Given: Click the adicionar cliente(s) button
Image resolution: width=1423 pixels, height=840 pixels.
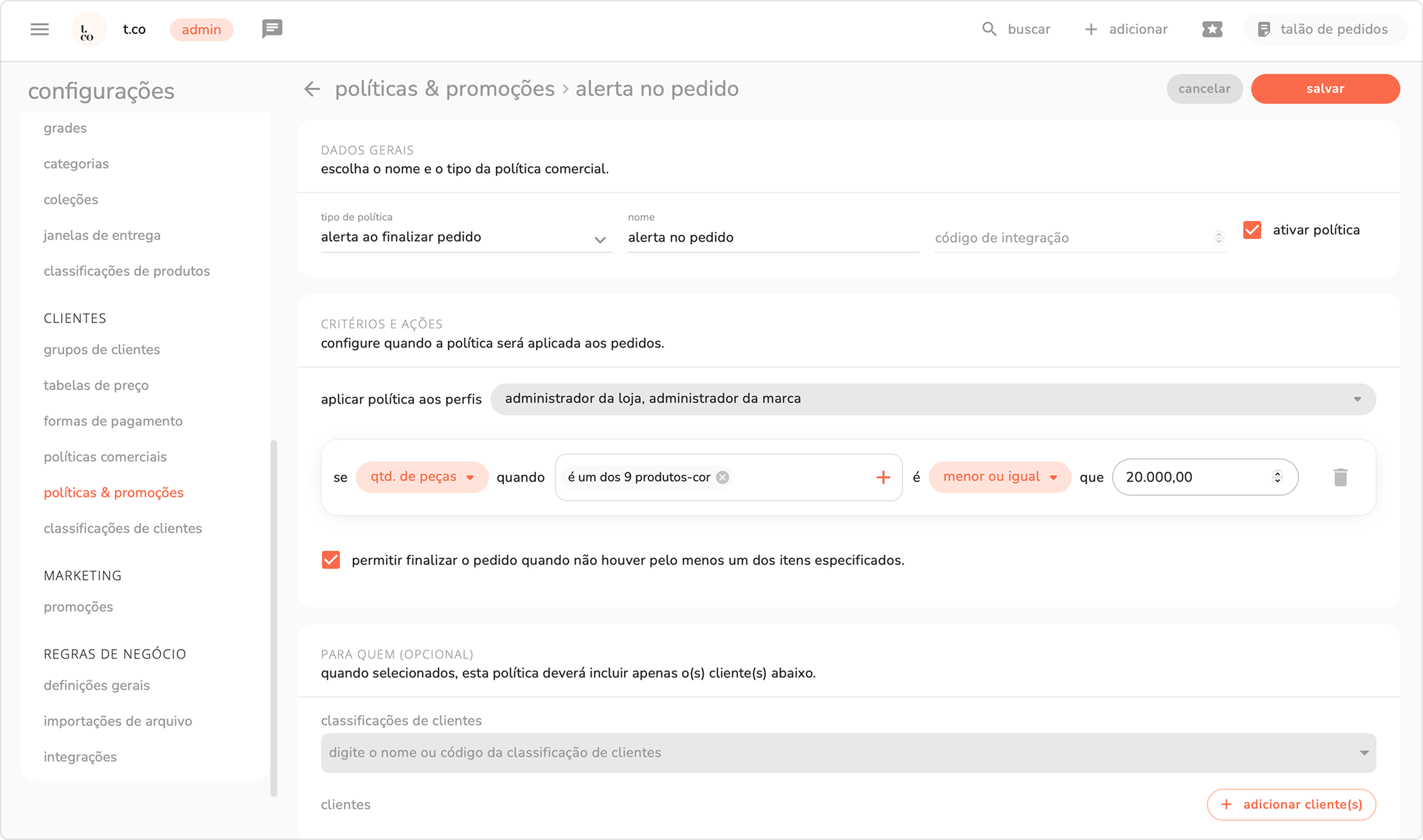Looking at the screenshot, I should point(1291,804).
